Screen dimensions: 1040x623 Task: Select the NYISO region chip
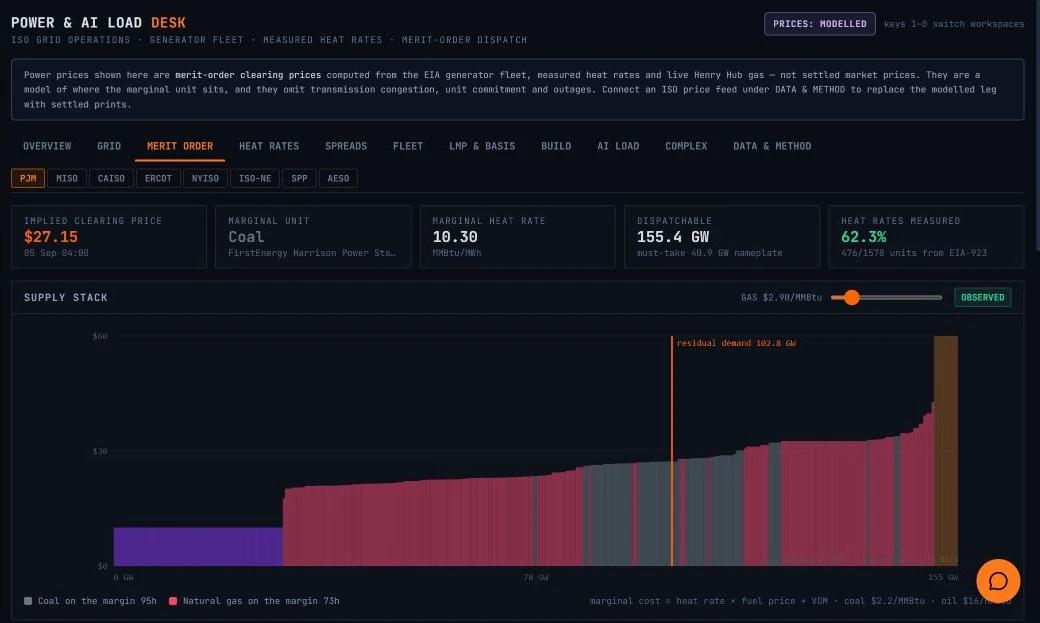205,178
